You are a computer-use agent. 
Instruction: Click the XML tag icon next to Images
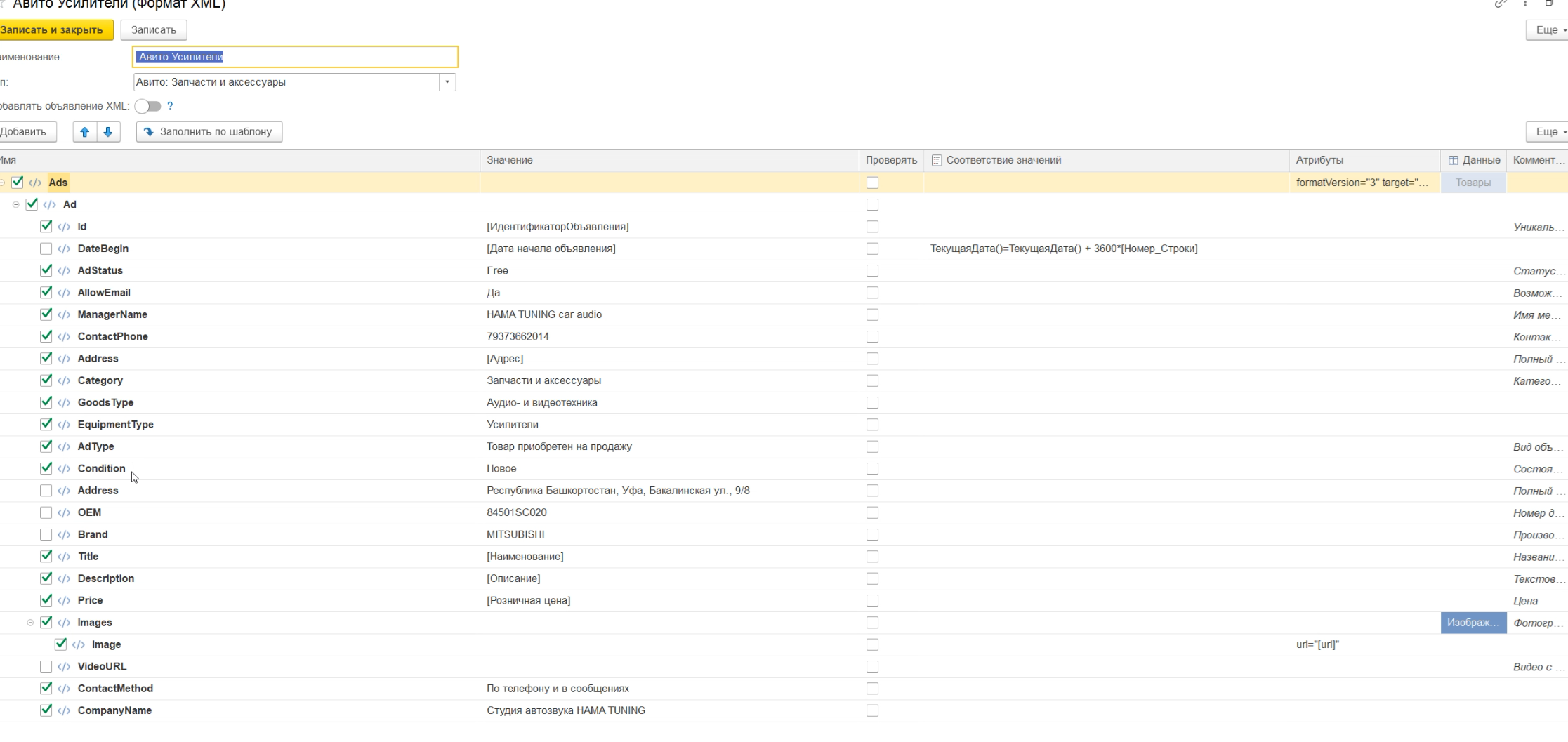[x=64, y=623]
